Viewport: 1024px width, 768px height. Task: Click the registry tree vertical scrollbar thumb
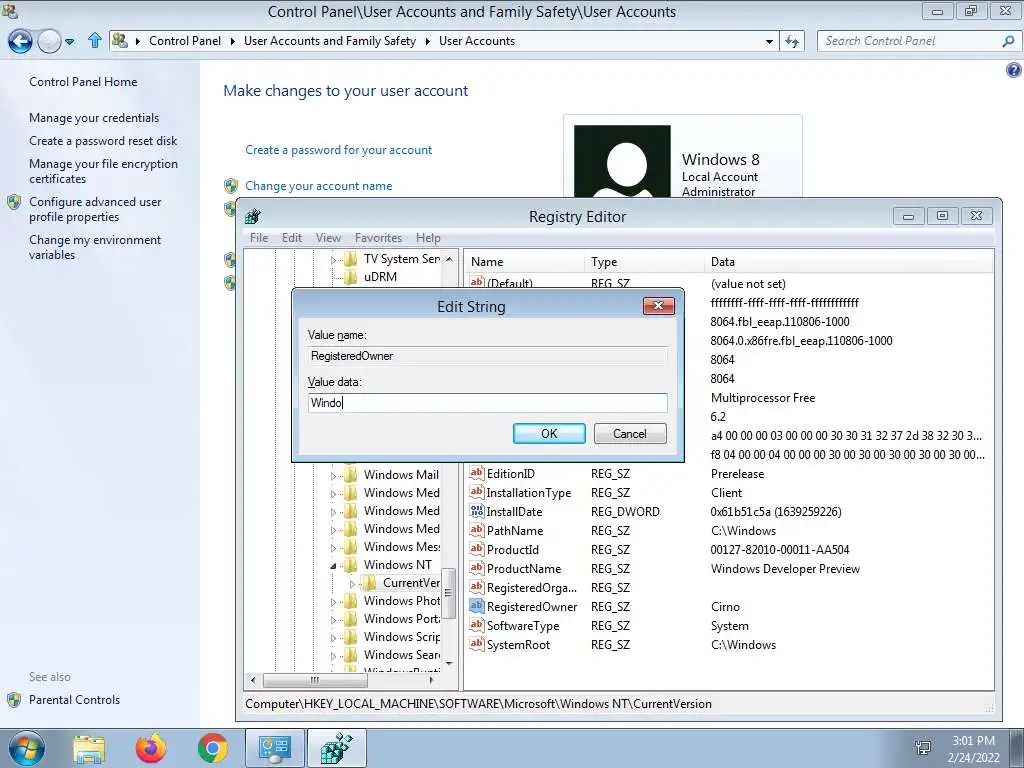448,593
